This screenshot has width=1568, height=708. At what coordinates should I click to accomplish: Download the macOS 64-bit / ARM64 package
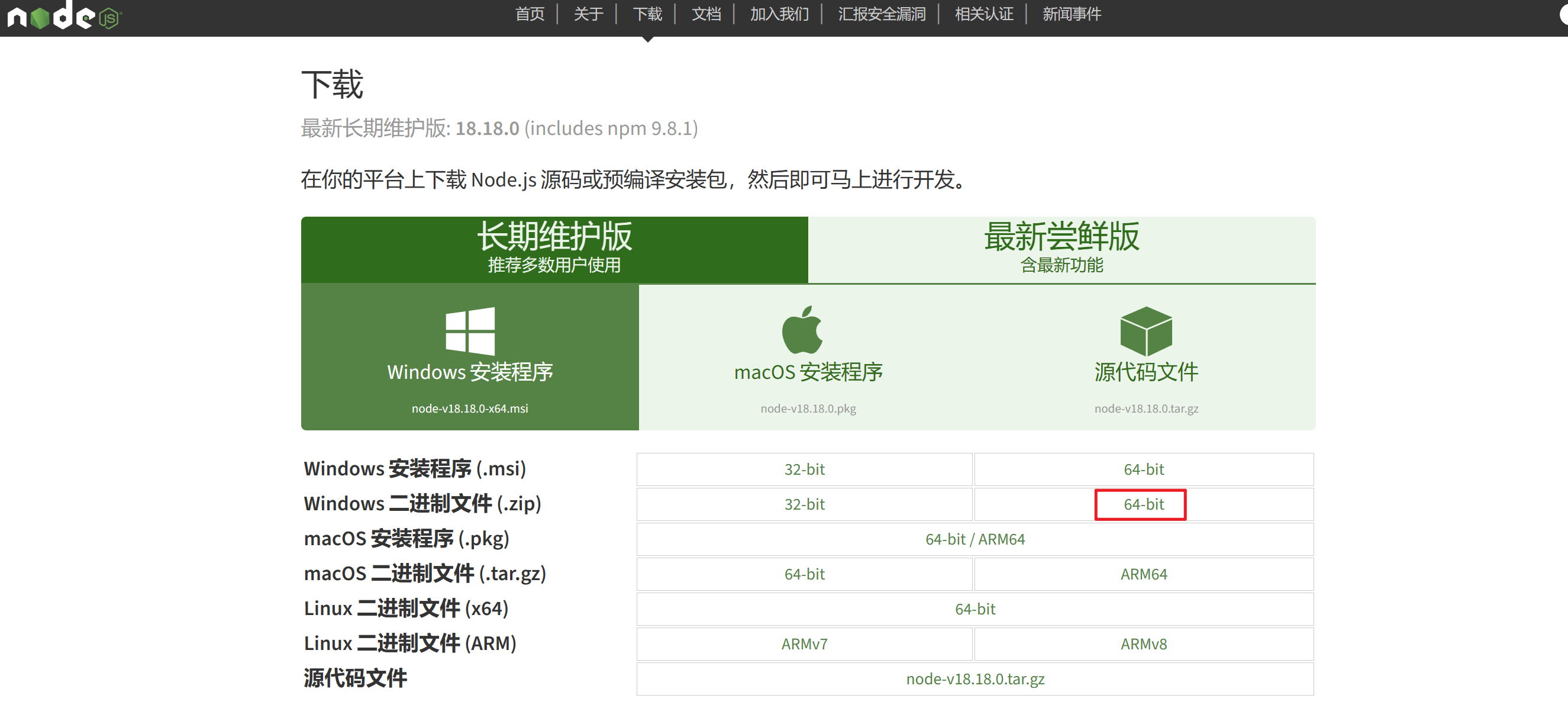975,539
